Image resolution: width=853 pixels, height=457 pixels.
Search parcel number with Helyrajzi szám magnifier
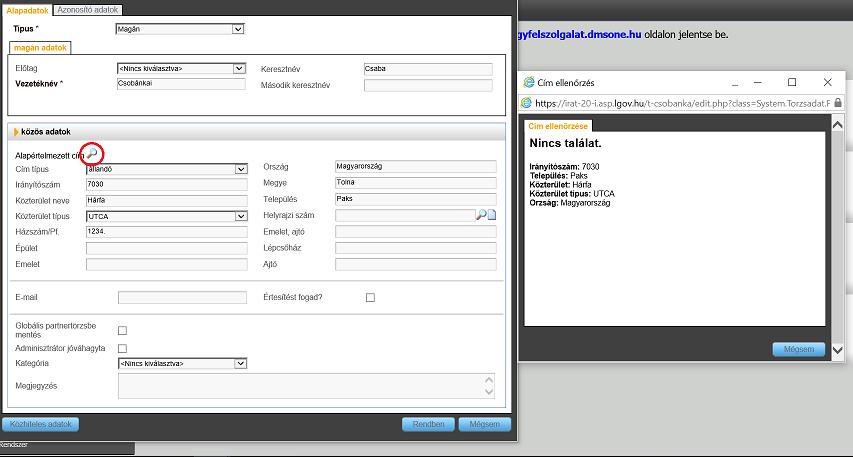pos(480,215)
